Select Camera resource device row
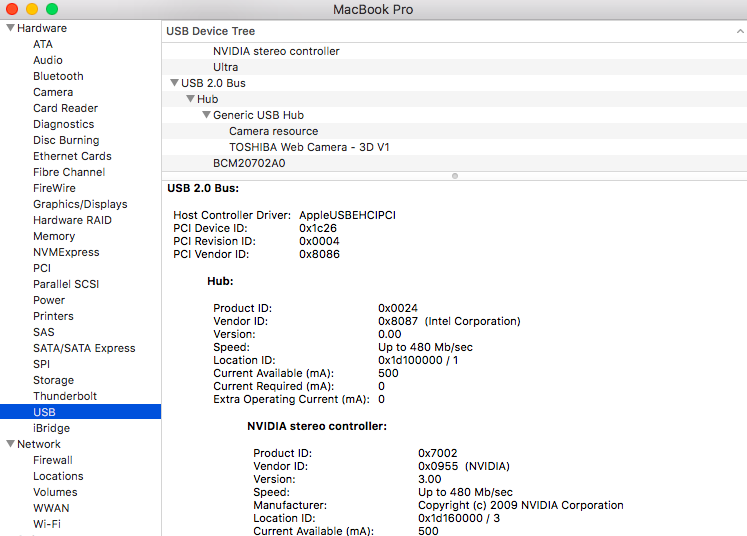The height and width of the screenshot is (536, 747). tap(454, 131)
